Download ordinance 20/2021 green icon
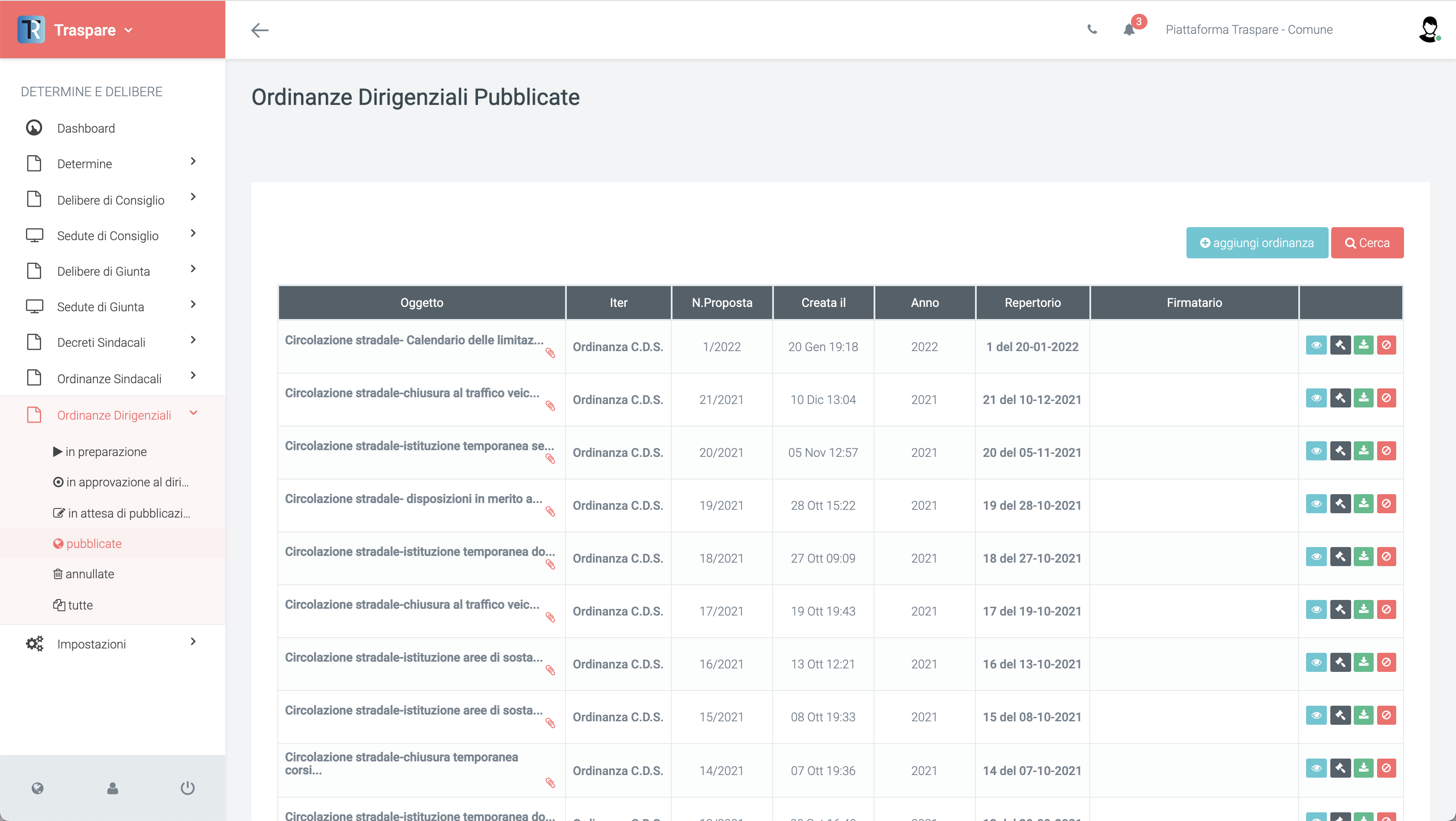This screenshot has width=1456, height=821. pyautogui.click(x=1363, y=451)
